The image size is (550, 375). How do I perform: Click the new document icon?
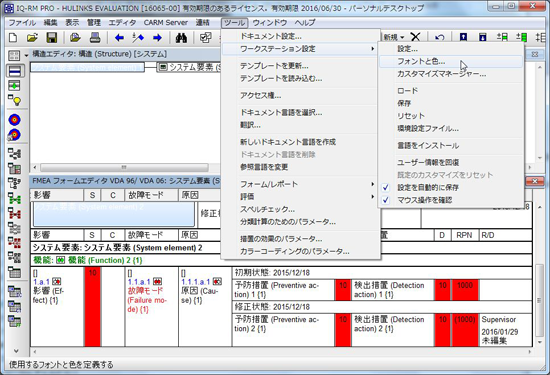(x=13, y=38)
